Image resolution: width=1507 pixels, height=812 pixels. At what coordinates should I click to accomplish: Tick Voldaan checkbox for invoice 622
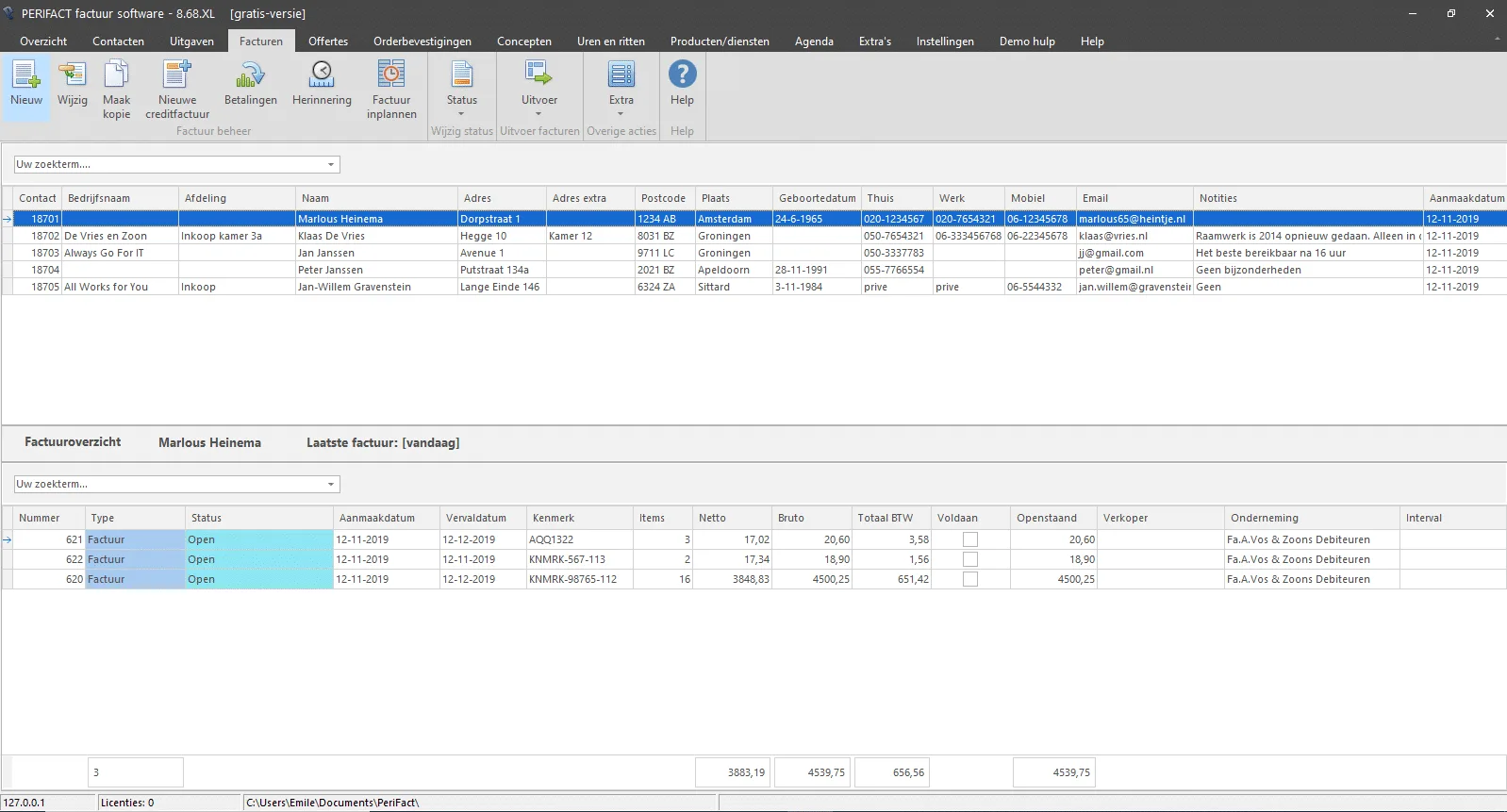click(x=969, y=559)
